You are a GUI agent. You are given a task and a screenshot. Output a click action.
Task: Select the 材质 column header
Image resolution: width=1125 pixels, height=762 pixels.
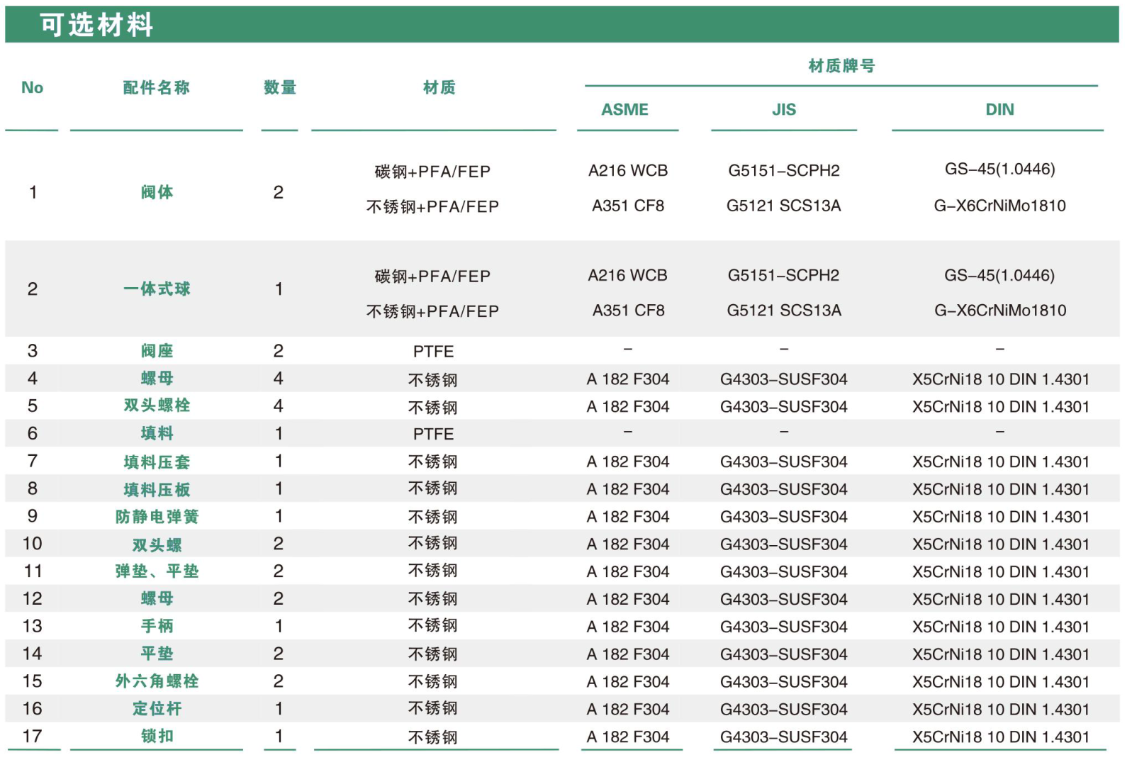438,88
